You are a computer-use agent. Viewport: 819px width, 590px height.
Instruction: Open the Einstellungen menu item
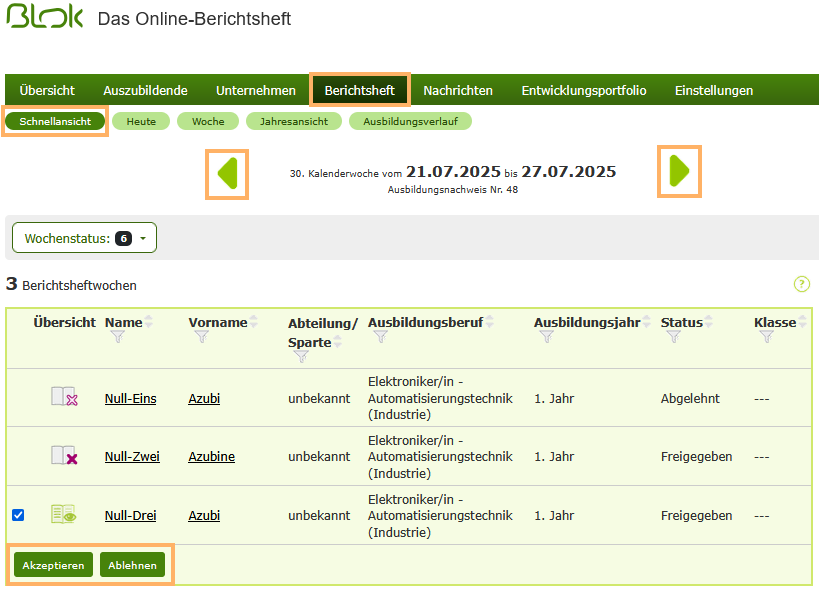[x=713, y=89]
